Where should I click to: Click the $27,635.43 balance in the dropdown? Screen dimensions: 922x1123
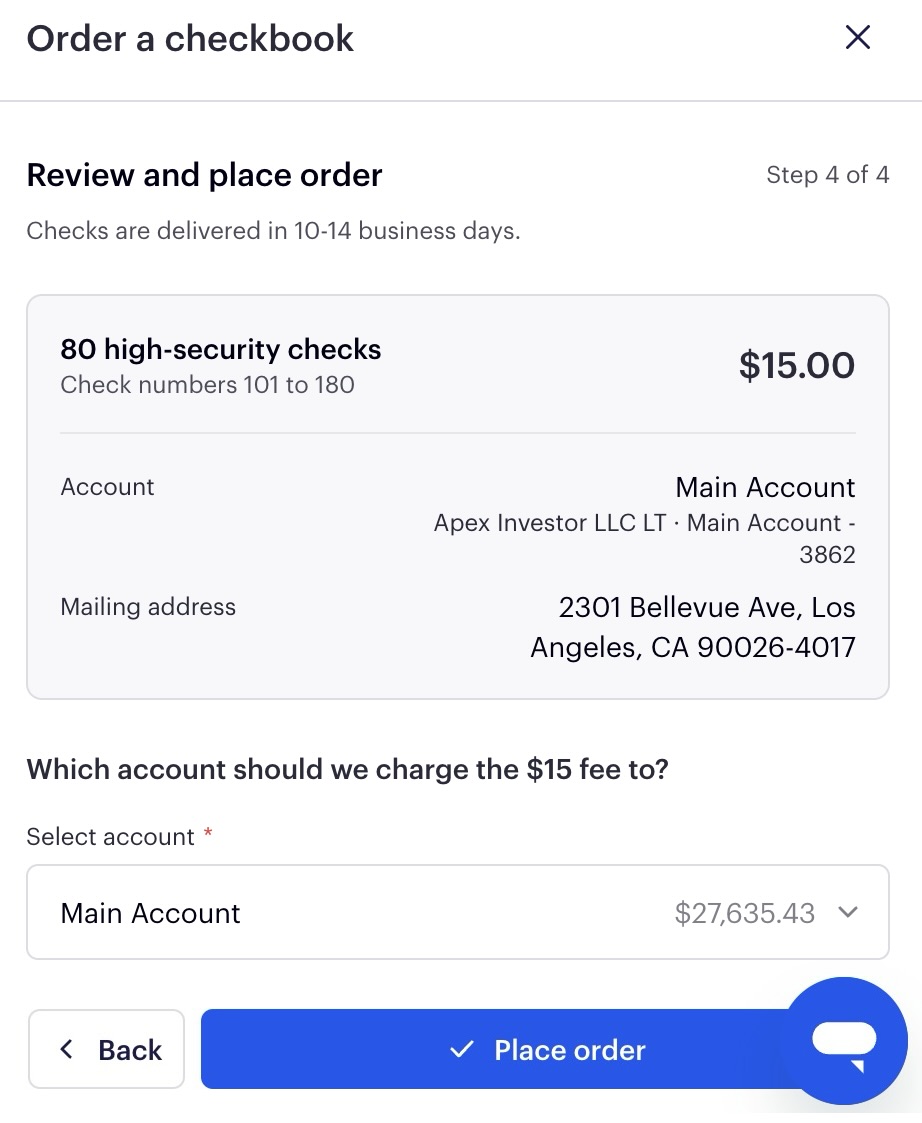(744, 913)
